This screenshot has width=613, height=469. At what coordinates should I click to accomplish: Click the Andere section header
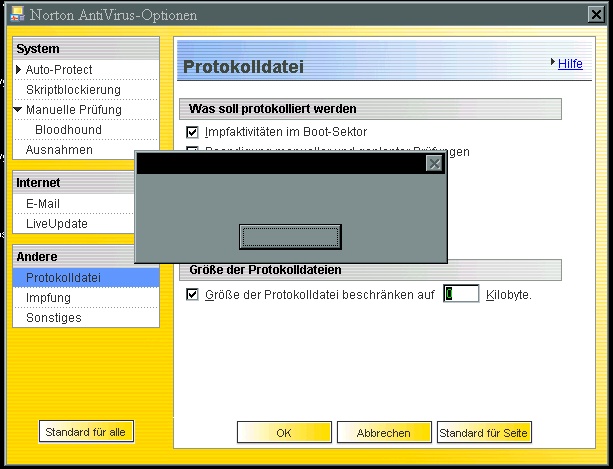tap(74, 256)
